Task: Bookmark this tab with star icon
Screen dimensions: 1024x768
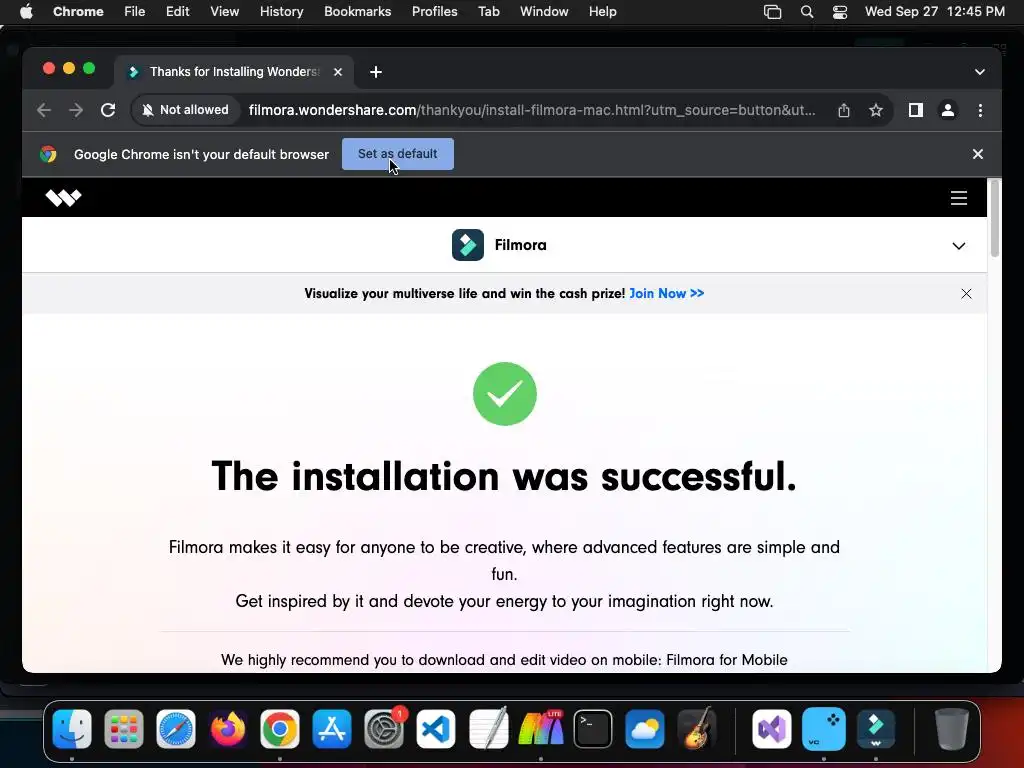Action: pyautogui.click(x=876, y=110)
